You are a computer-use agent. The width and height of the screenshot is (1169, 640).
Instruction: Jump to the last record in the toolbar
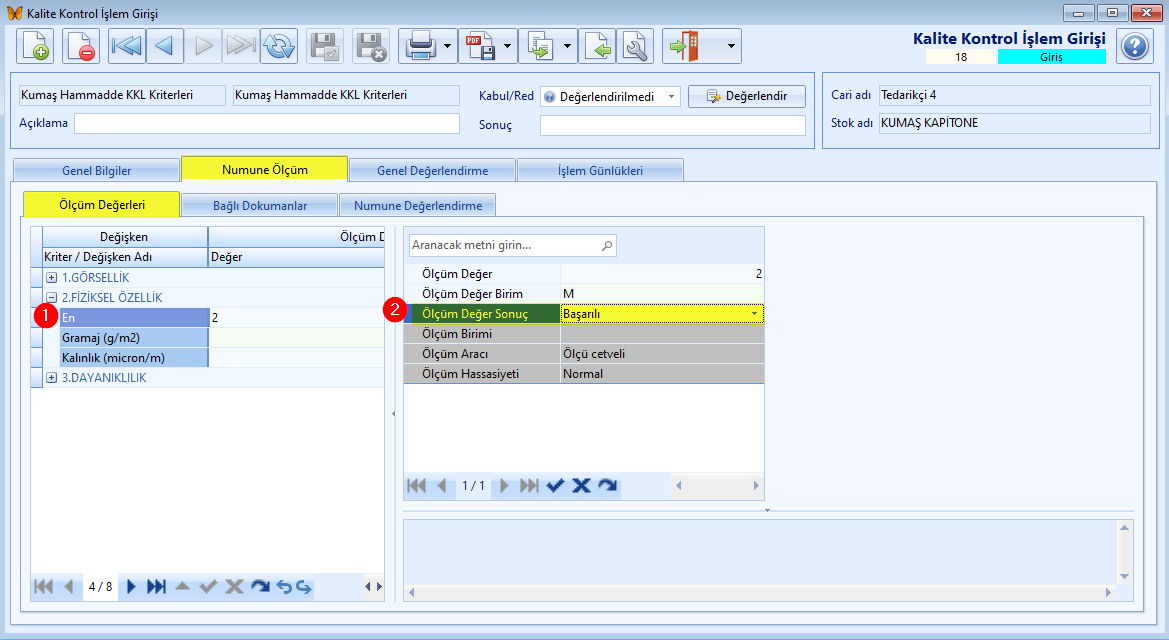(241, 46)
